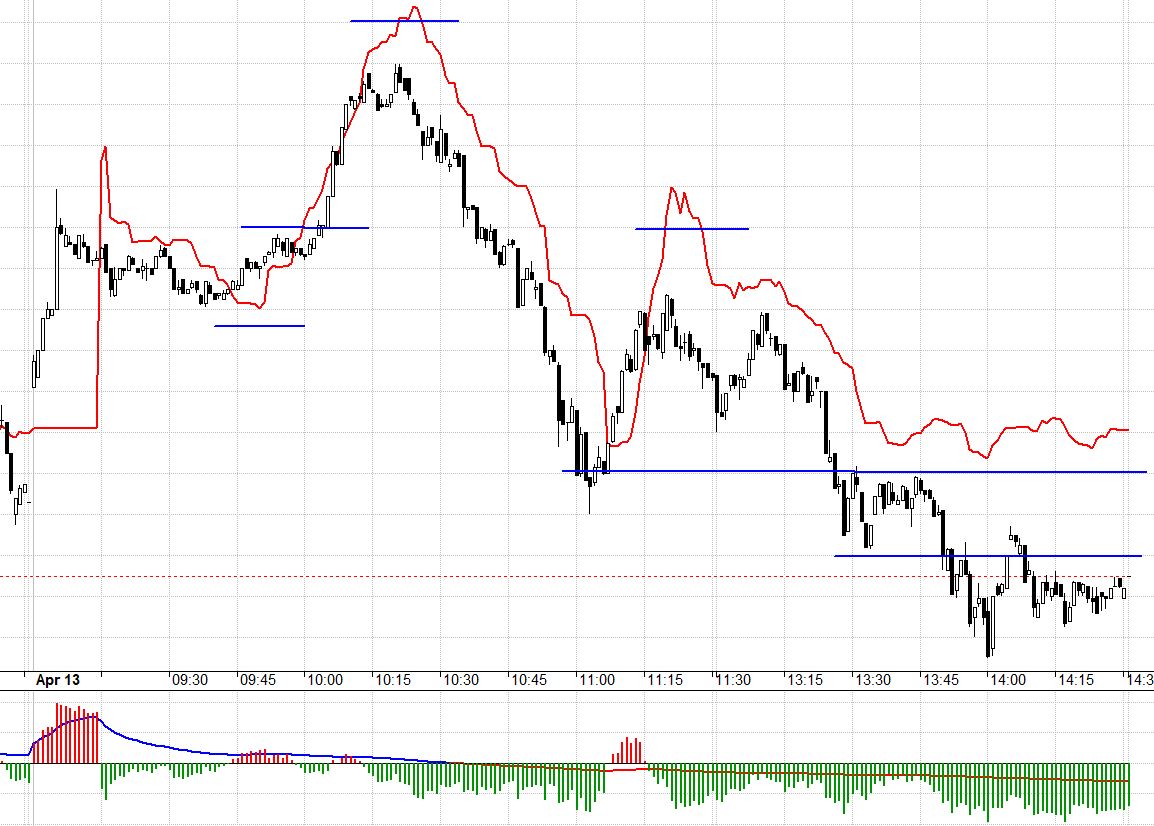
Task: Select the red indicator peak near 11:15
Action: [x=674, y=189]
